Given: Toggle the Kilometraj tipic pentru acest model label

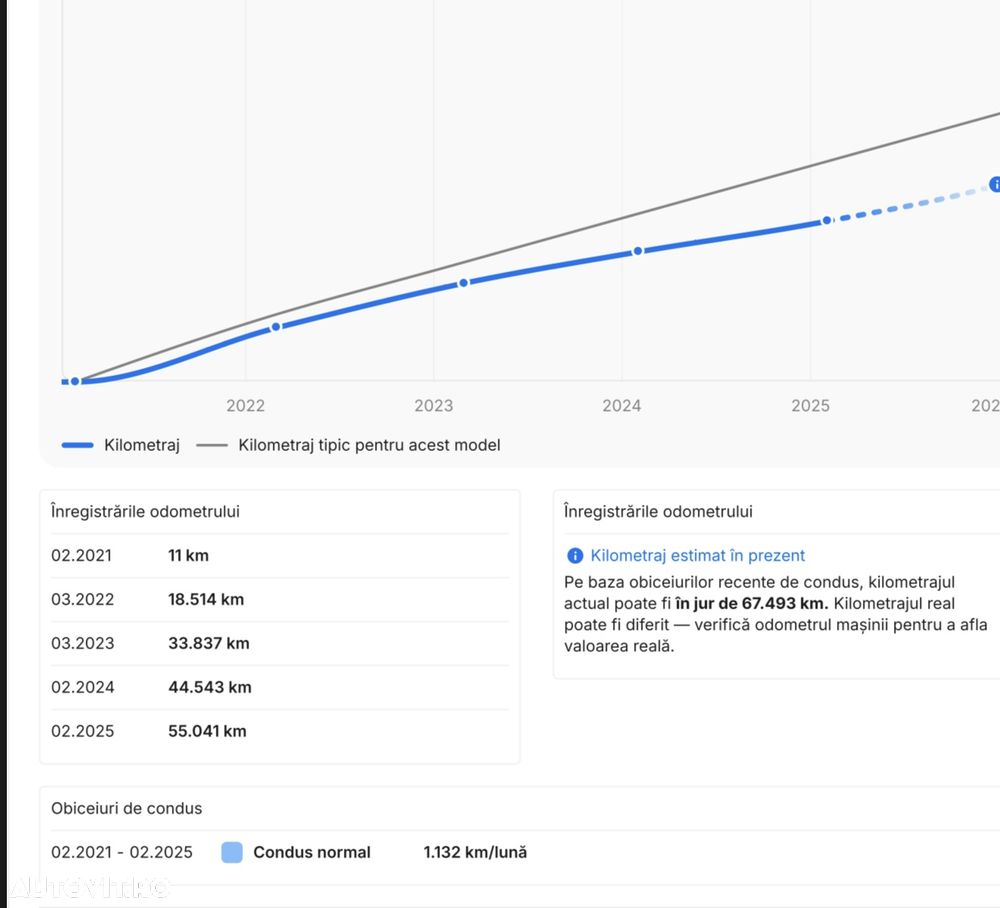Looking at the screenshot, I should pyautogui.click(x=369, y=445).
